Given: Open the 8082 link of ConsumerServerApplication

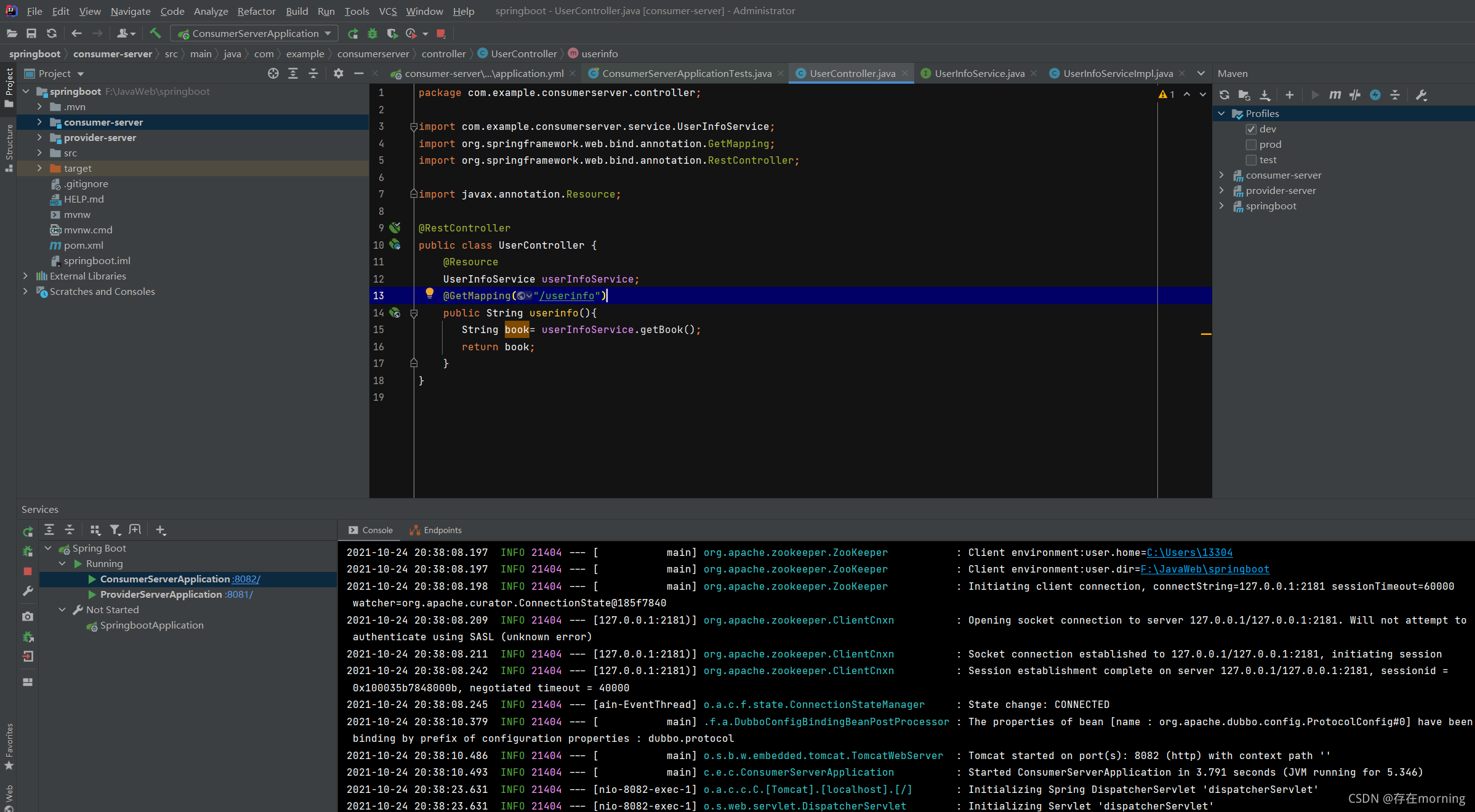Looking at the screenshot, I should point(246,579).
